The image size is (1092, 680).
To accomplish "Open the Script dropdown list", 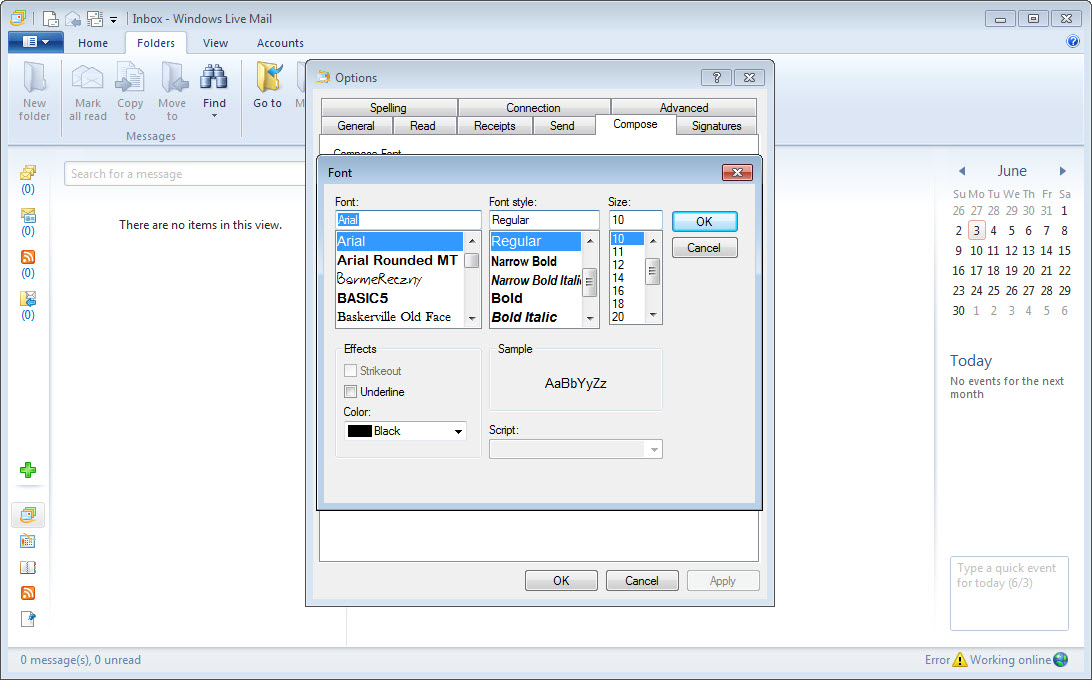I will 654,450.
